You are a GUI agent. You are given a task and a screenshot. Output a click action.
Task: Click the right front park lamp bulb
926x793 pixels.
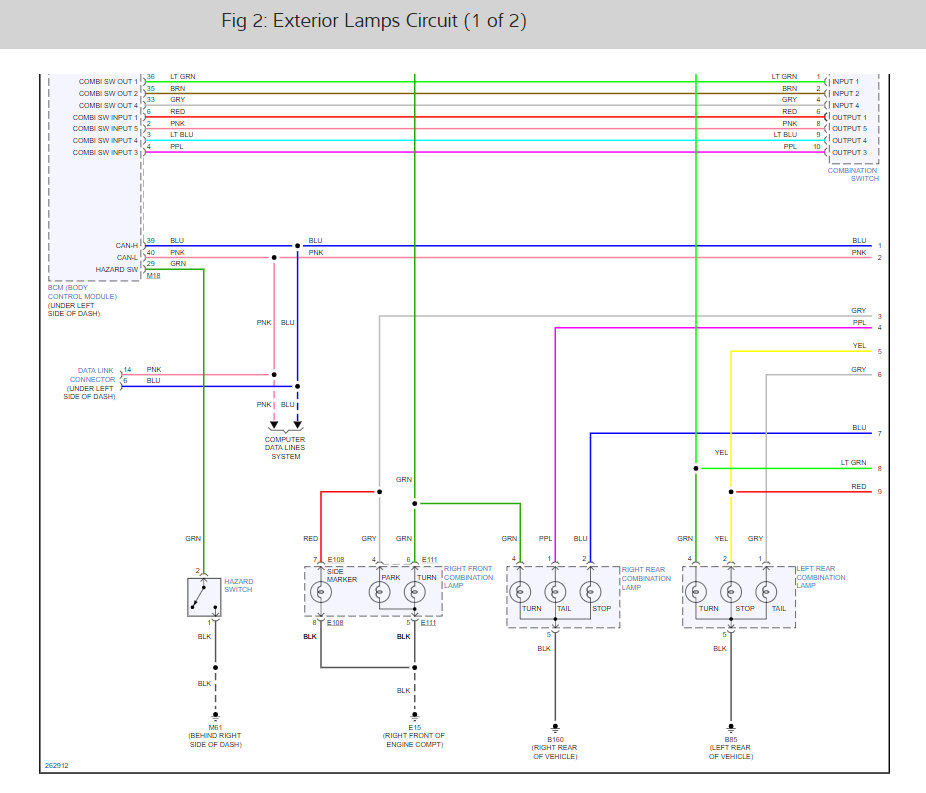(379, 592)
